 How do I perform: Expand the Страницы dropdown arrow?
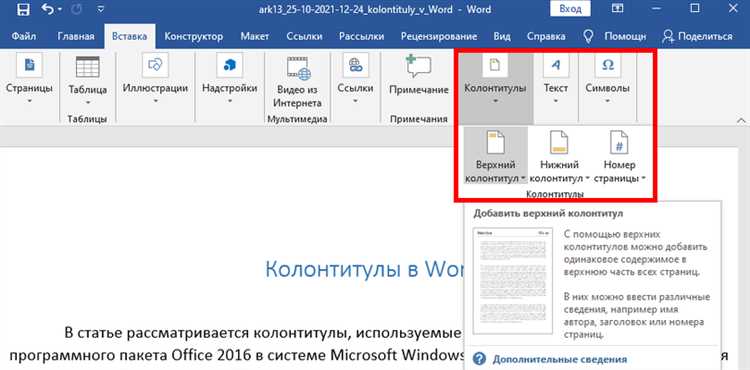point(29,101)
